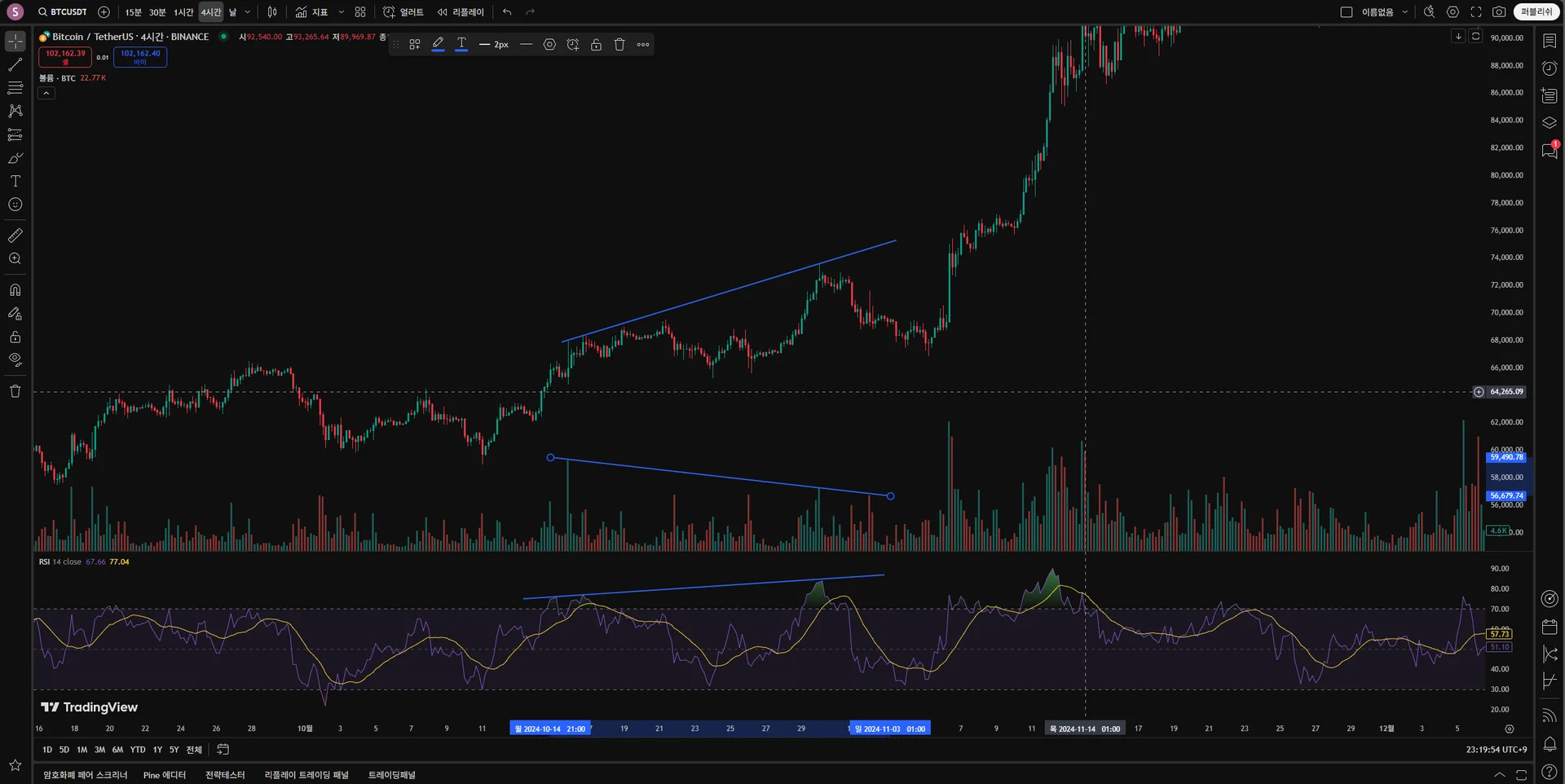Enter fullscreen mode
Image resolution: width=1565 pixels, height=784 pixels.
coord(1476,12)
